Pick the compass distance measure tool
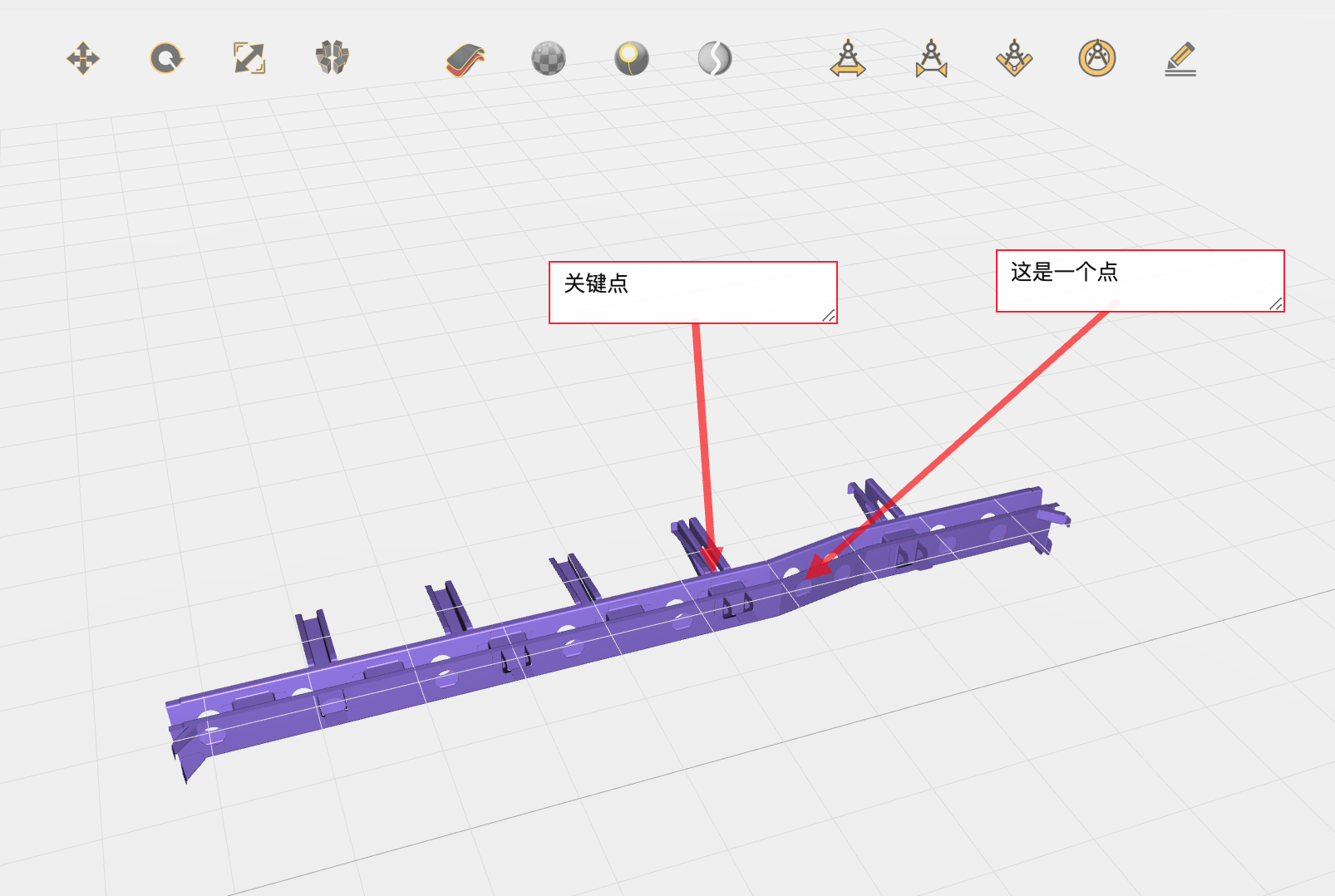This screenshot has width=1335, height=896. [848, 59]
